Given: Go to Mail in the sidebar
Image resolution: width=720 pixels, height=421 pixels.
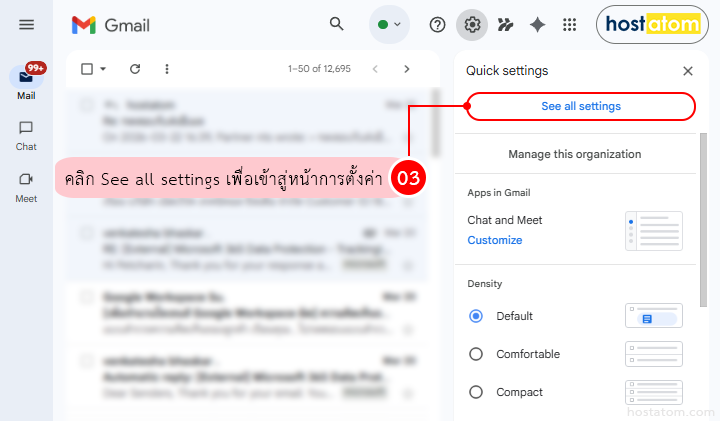Looking at the screenshot, I should click(26, 83).
